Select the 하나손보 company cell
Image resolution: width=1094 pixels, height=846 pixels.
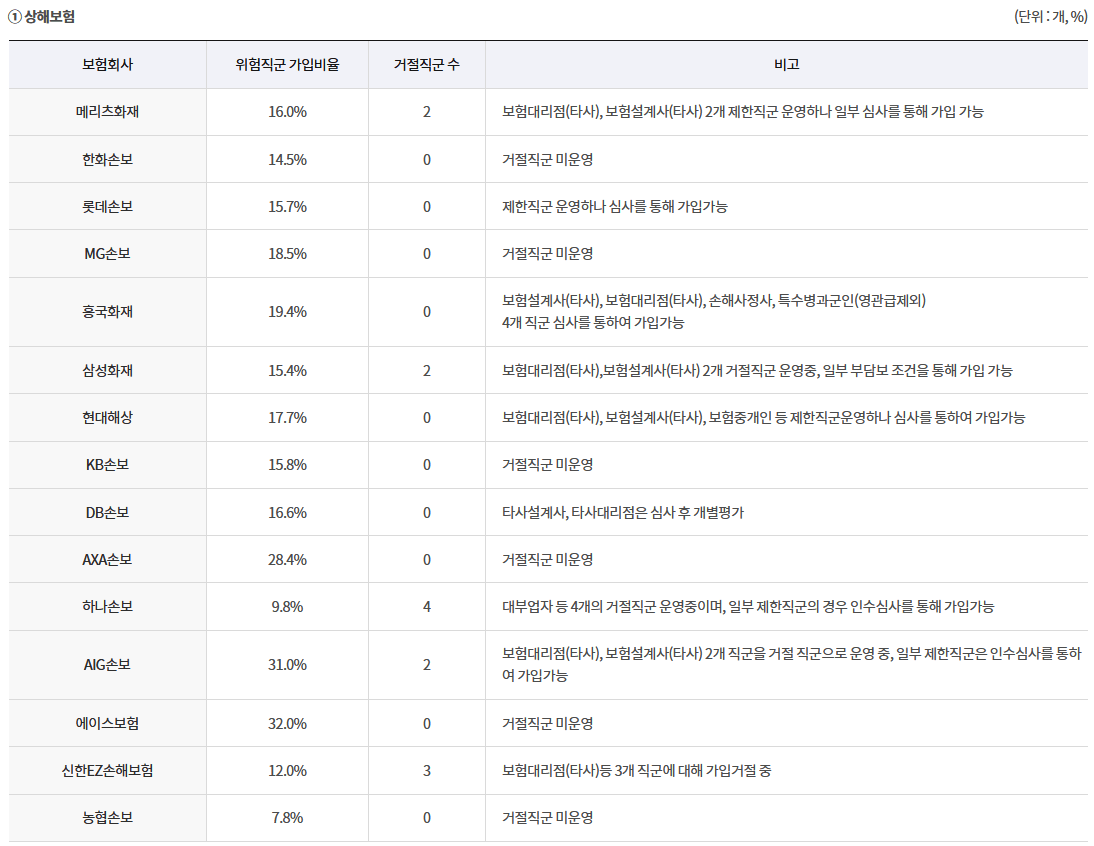[x=107, y=607]
